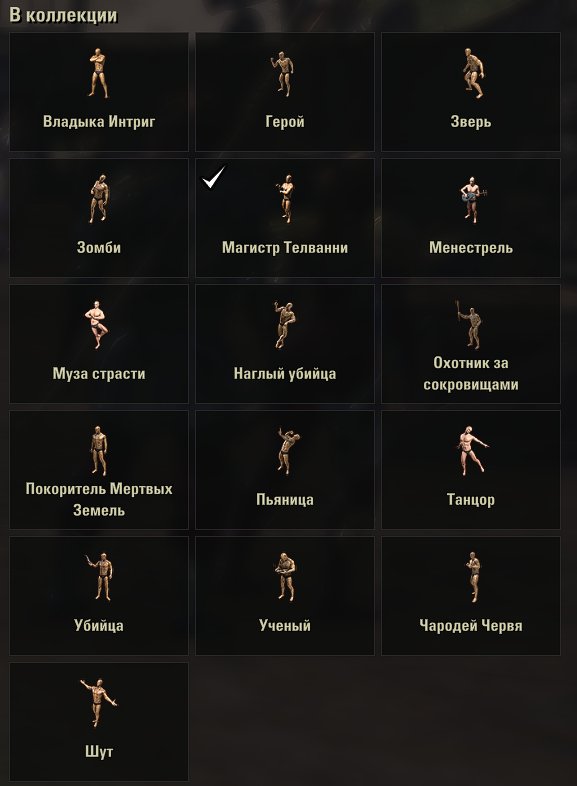Viewport: 577px width, 786px height.
Task: Select the Пьяница personality tile
Action: (x=285, y=470)
